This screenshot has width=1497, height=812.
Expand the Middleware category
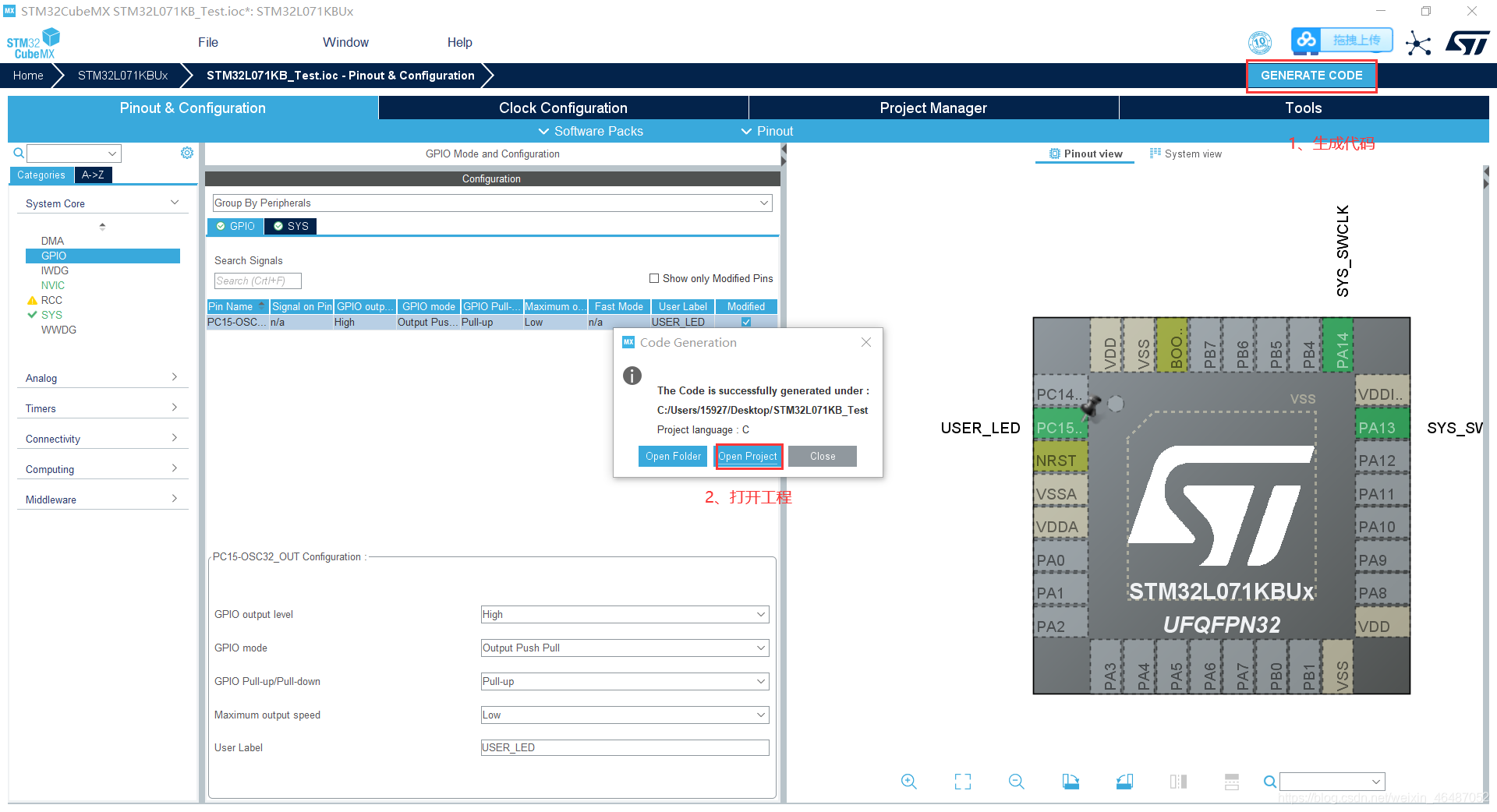point(102,500)
